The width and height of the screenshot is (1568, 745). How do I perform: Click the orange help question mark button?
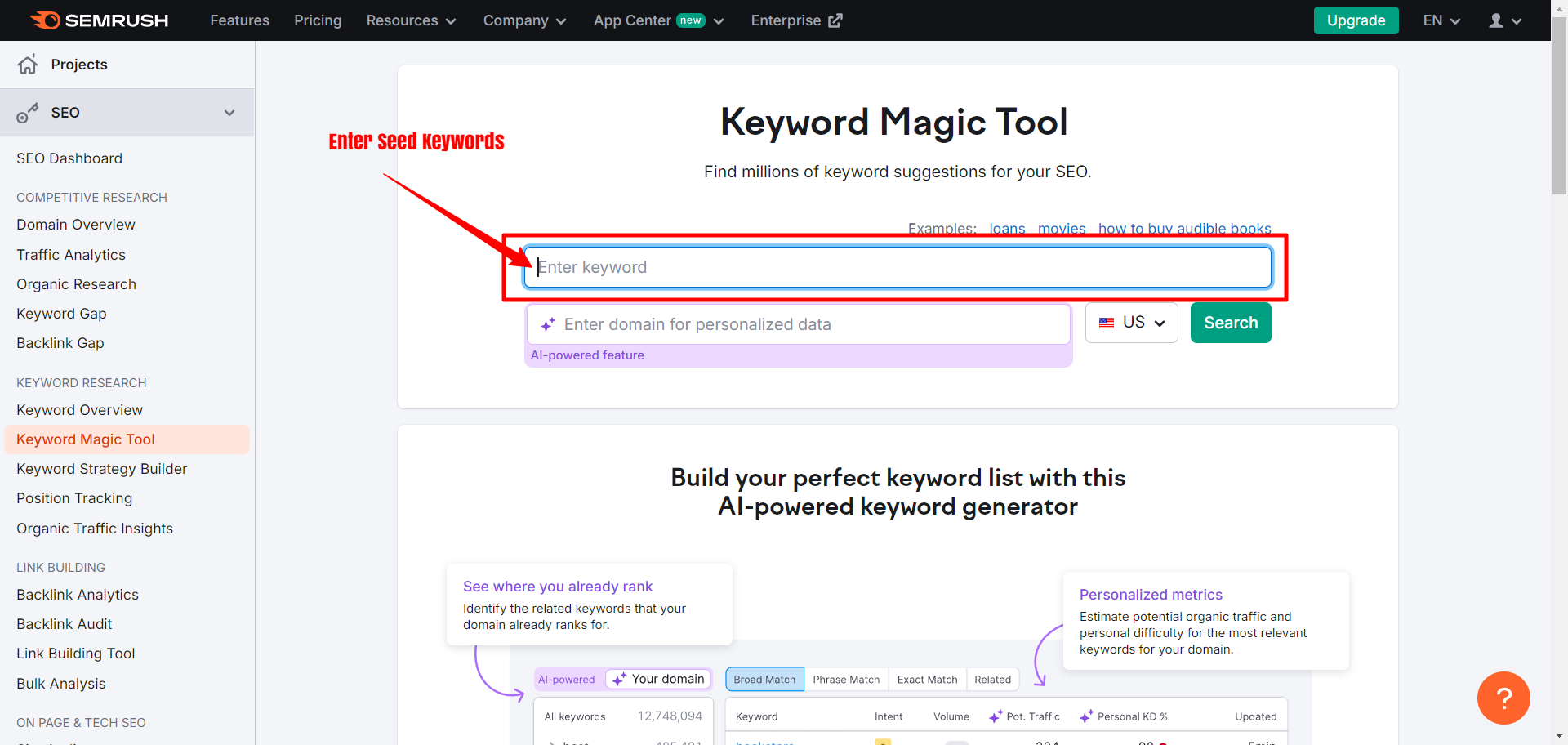(x=1503, y=698)
